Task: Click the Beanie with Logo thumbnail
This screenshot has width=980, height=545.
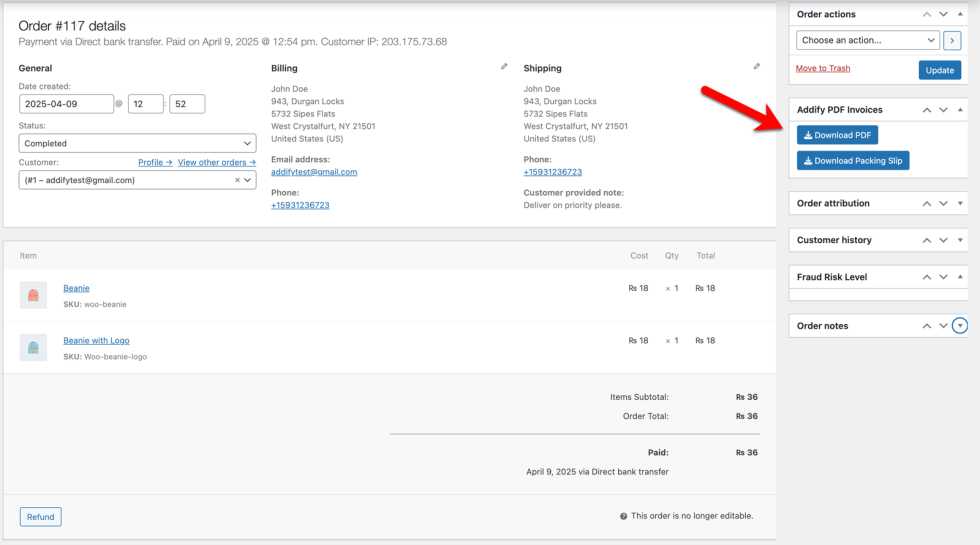Action: click(x=33, y=347)
